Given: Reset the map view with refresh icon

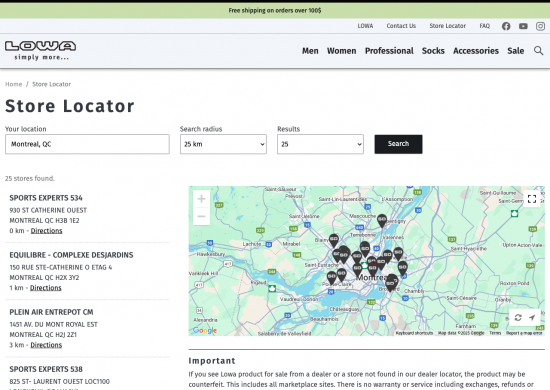Looking at the screenshot, I should 518,317.
